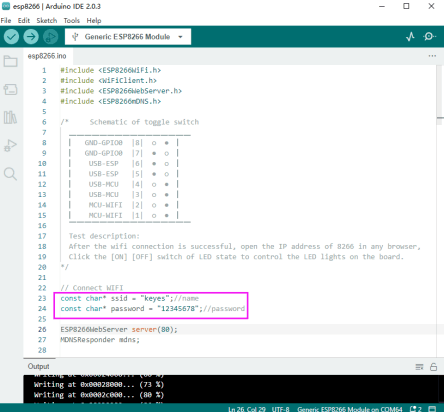The width and height of the screenshot is (445, 412).
Task: Click the Verify checkmark button
Action: point(11,37)
